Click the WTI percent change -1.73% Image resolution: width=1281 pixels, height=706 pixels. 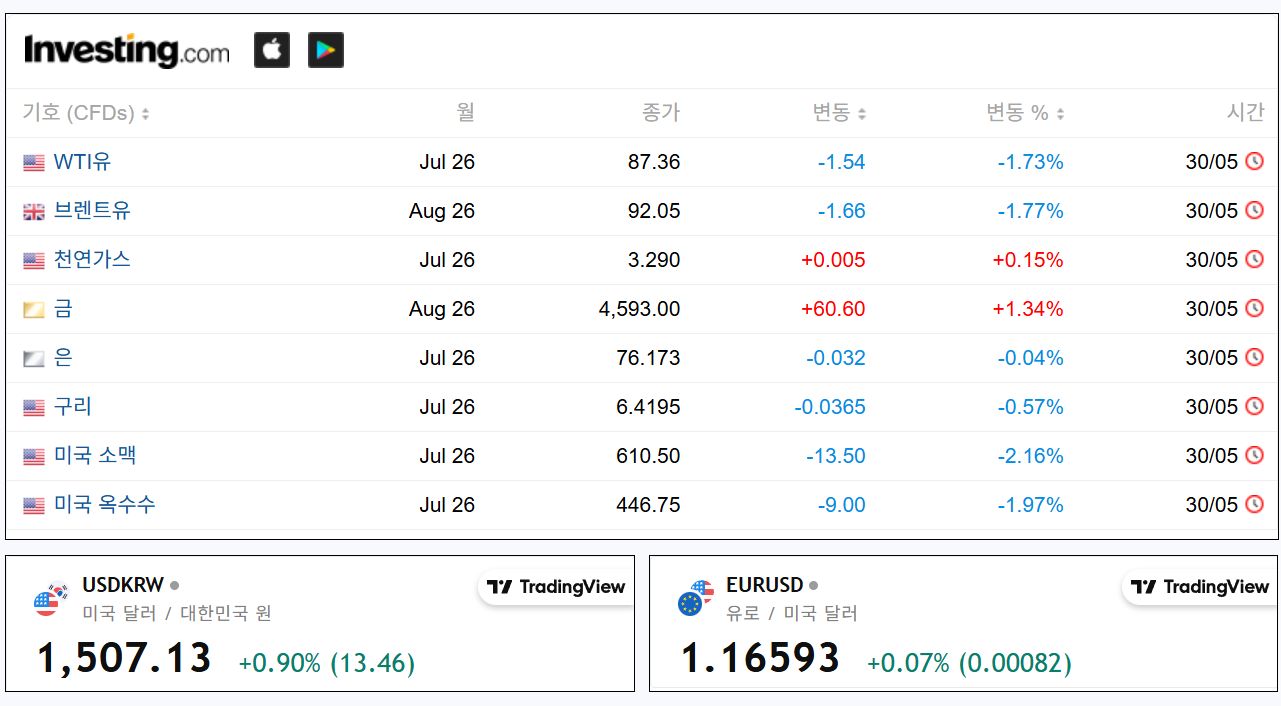[1031, 162]
